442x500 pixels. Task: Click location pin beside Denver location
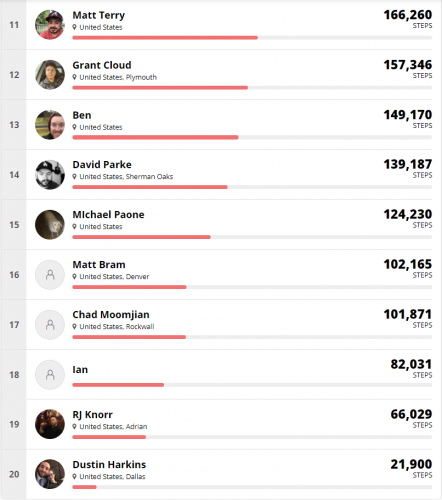(x=75, y=276)
